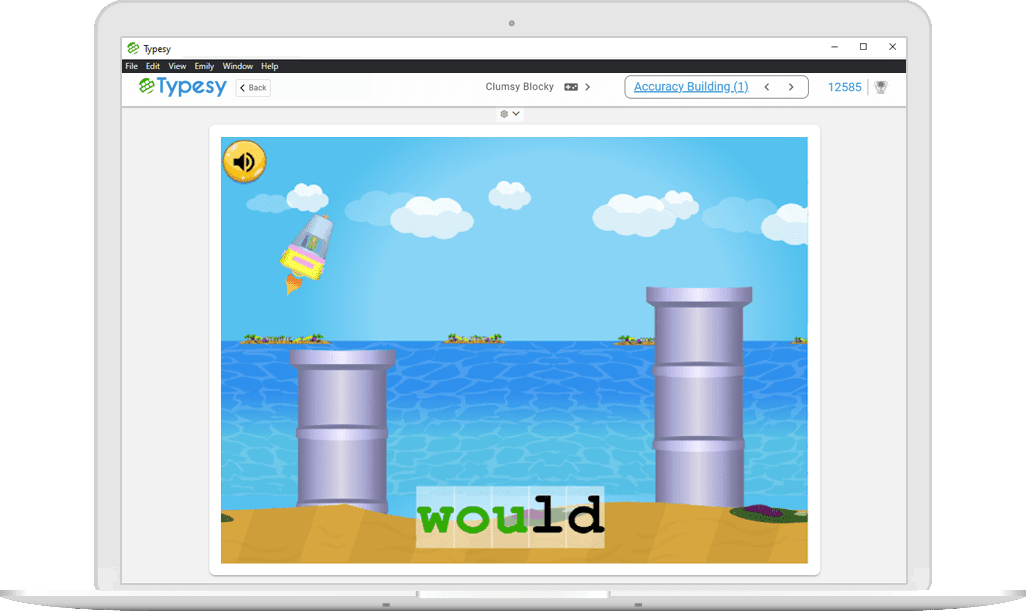Open the View menu

tap(177, 66)
